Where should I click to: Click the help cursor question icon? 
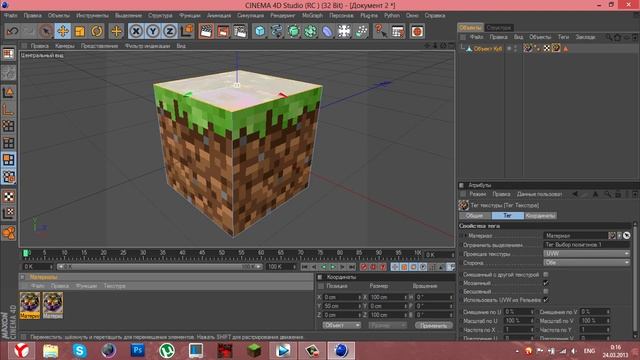pos(380,31)
